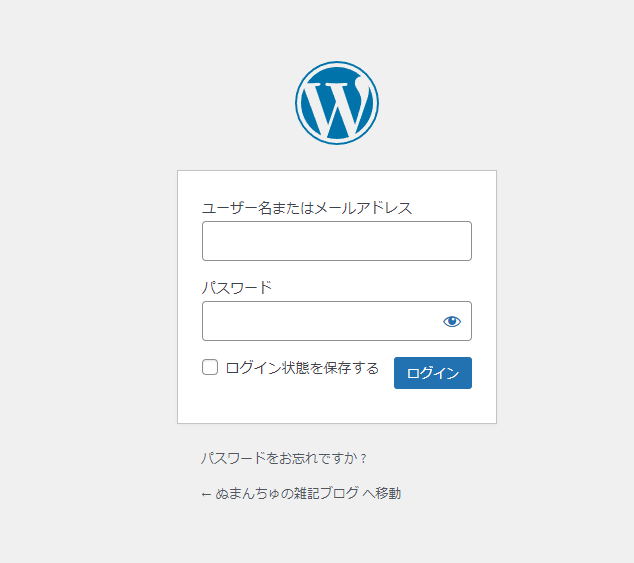This screenshot has width=634, height=563.
Task: Click the question mark ending the forgot-password link
Action: pos(363,459)
